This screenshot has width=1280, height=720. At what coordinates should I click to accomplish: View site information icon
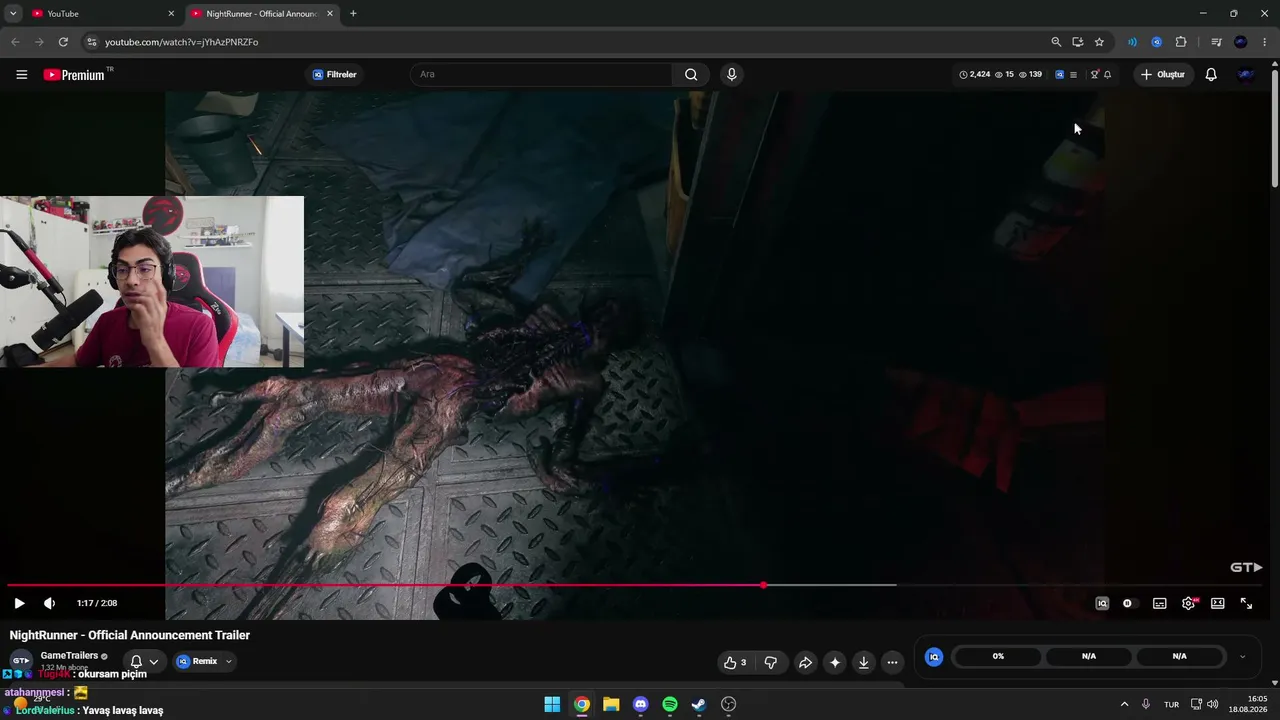(91, 42)
